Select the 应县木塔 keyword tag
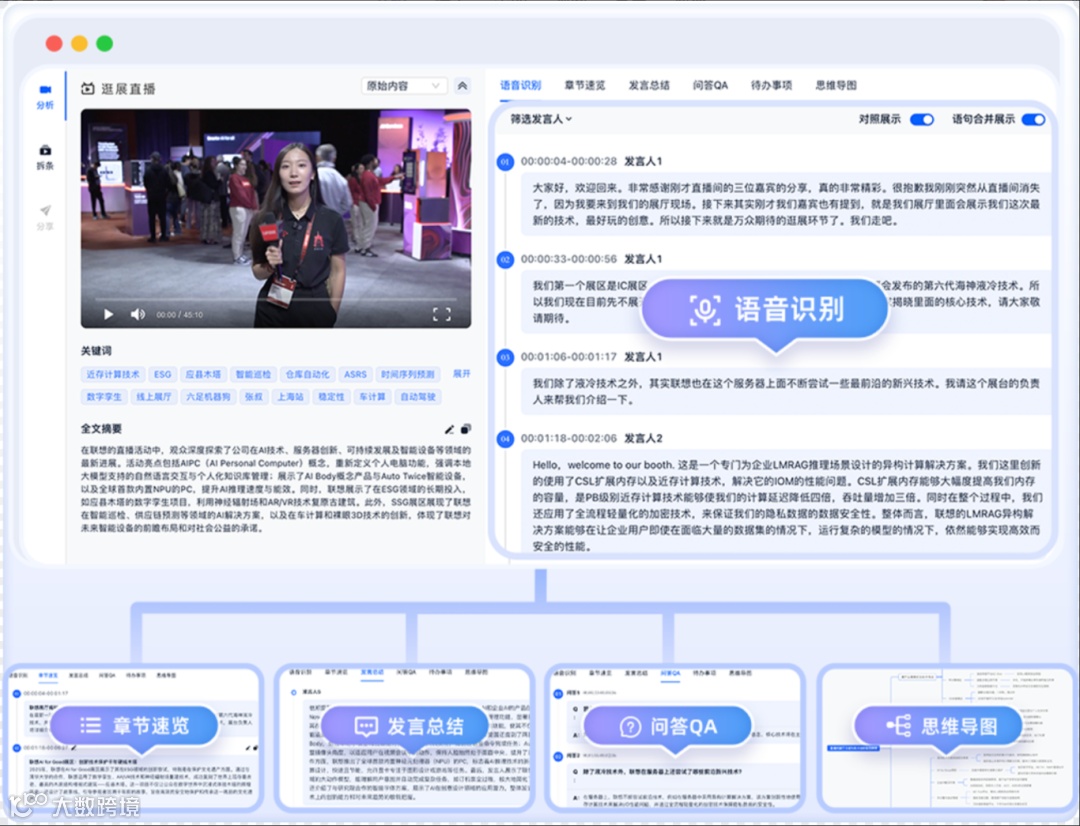This screenshot has height=826, width=1080. (202, 375)
